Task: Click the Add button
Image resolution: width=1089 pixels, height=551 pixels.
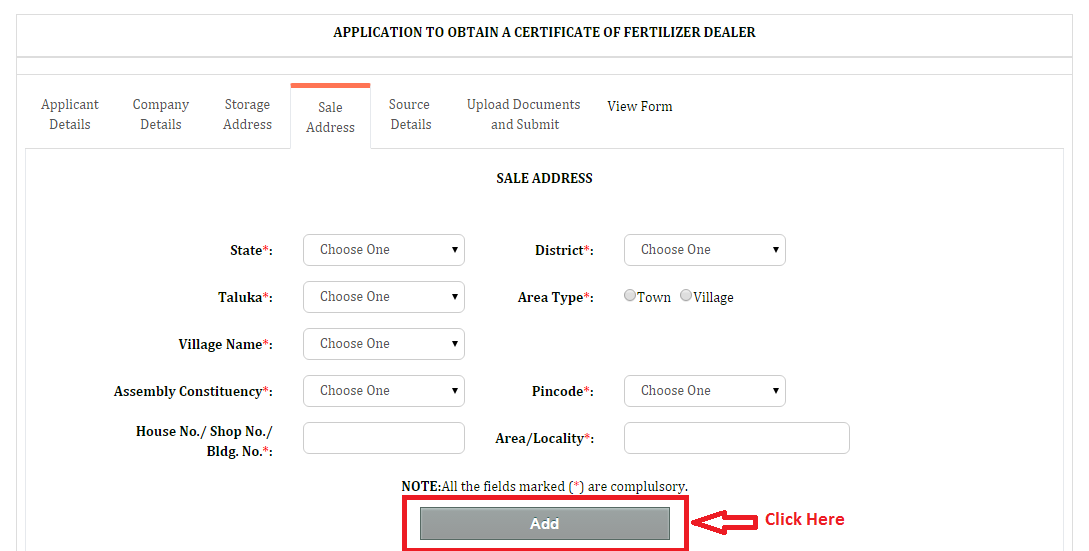Action: (544, 524)
